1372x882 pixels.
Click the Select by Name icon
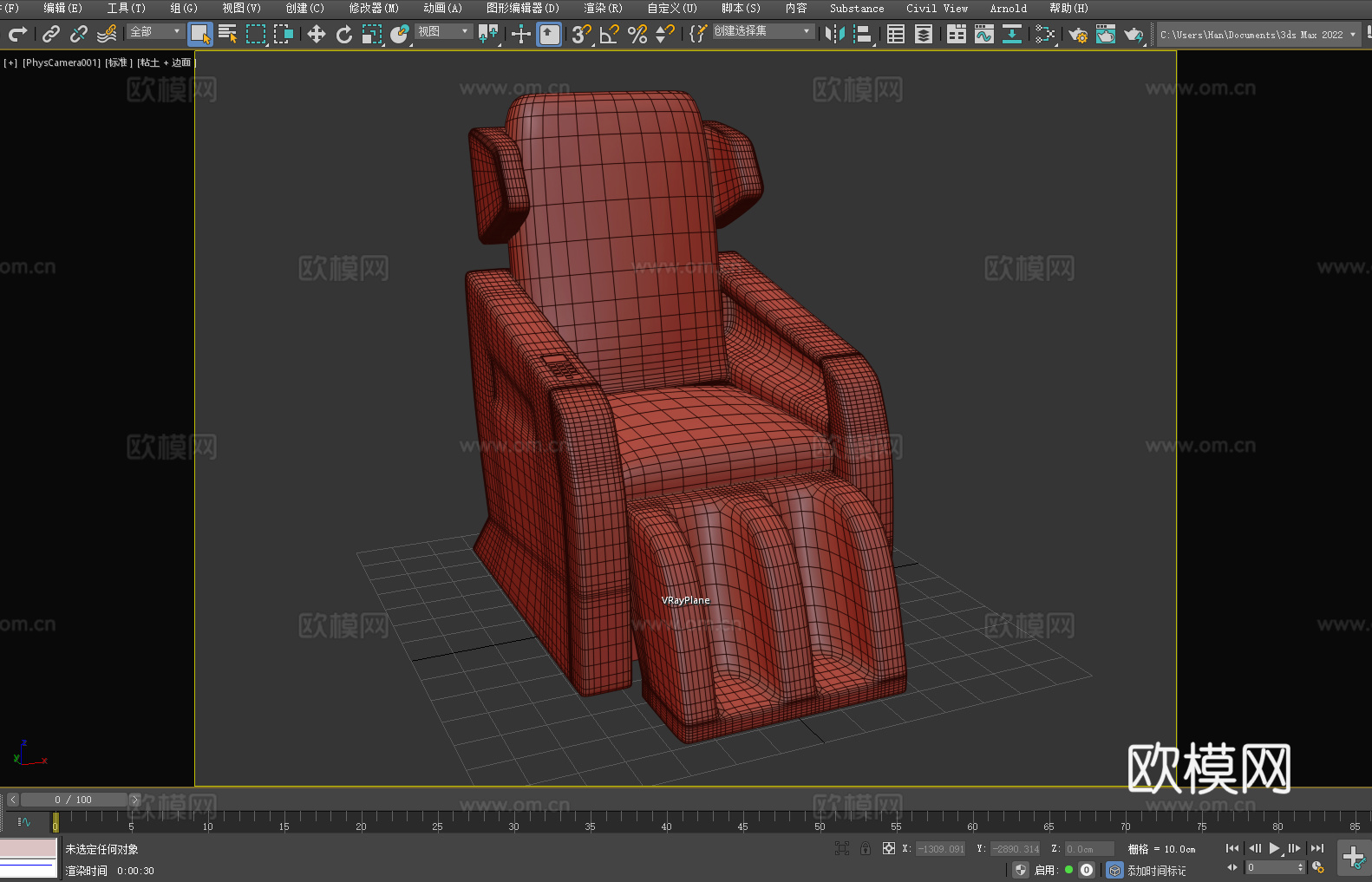point(227,34)
